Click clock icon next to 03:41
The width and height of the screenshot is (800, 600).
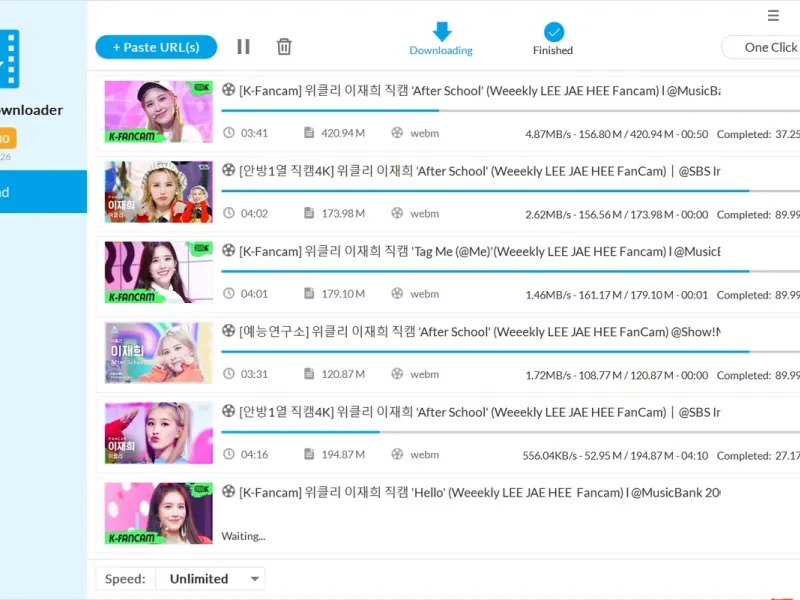click(x=229, y=133)
